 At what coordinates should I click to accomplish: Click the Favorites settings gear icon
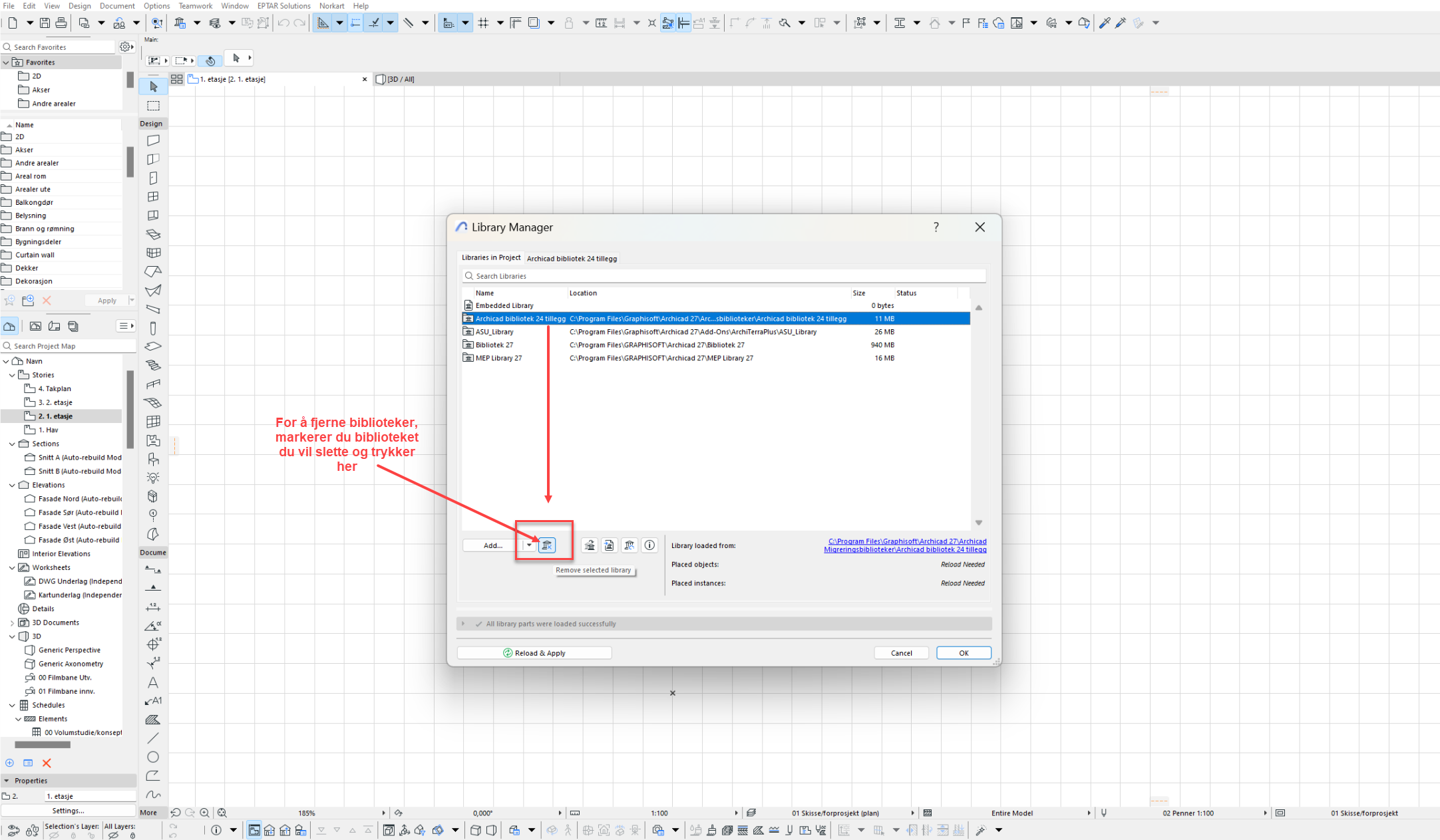pyautogui.click(x=125, y=47)
